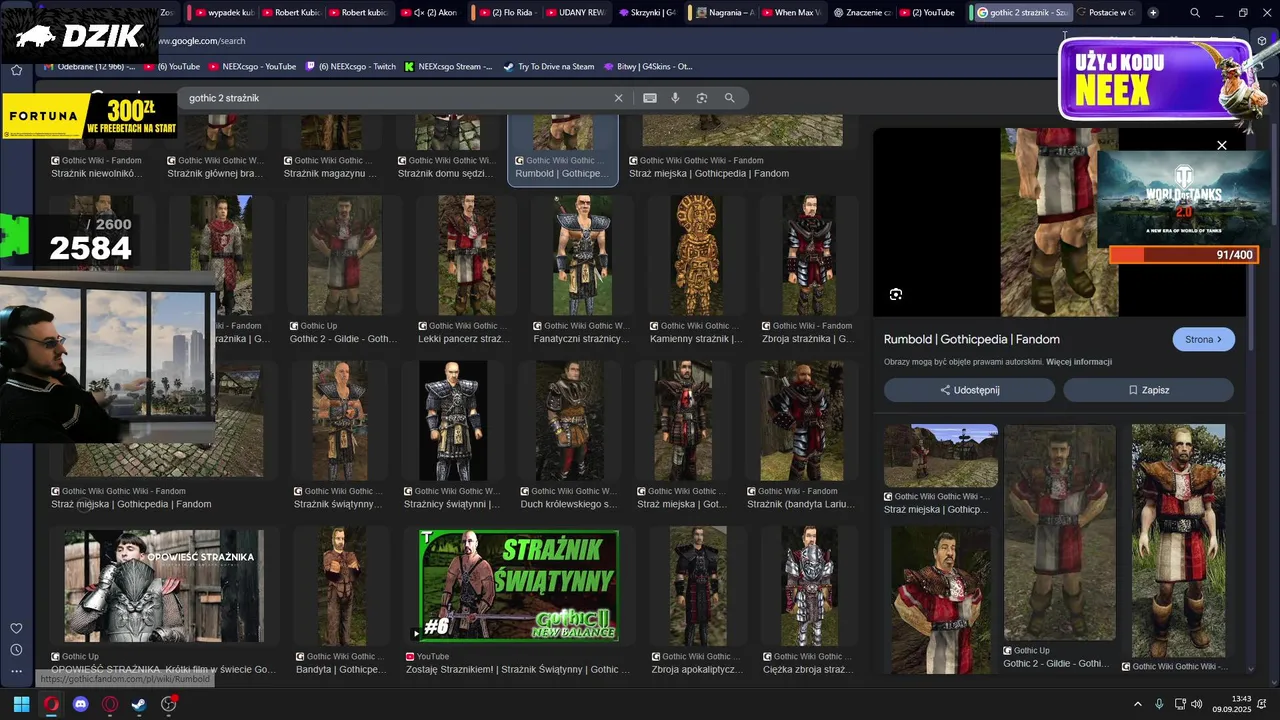The image size is (1280, 720).
Task: Open the three-dots menu in Opera sidebar
Action: (16, 672)
